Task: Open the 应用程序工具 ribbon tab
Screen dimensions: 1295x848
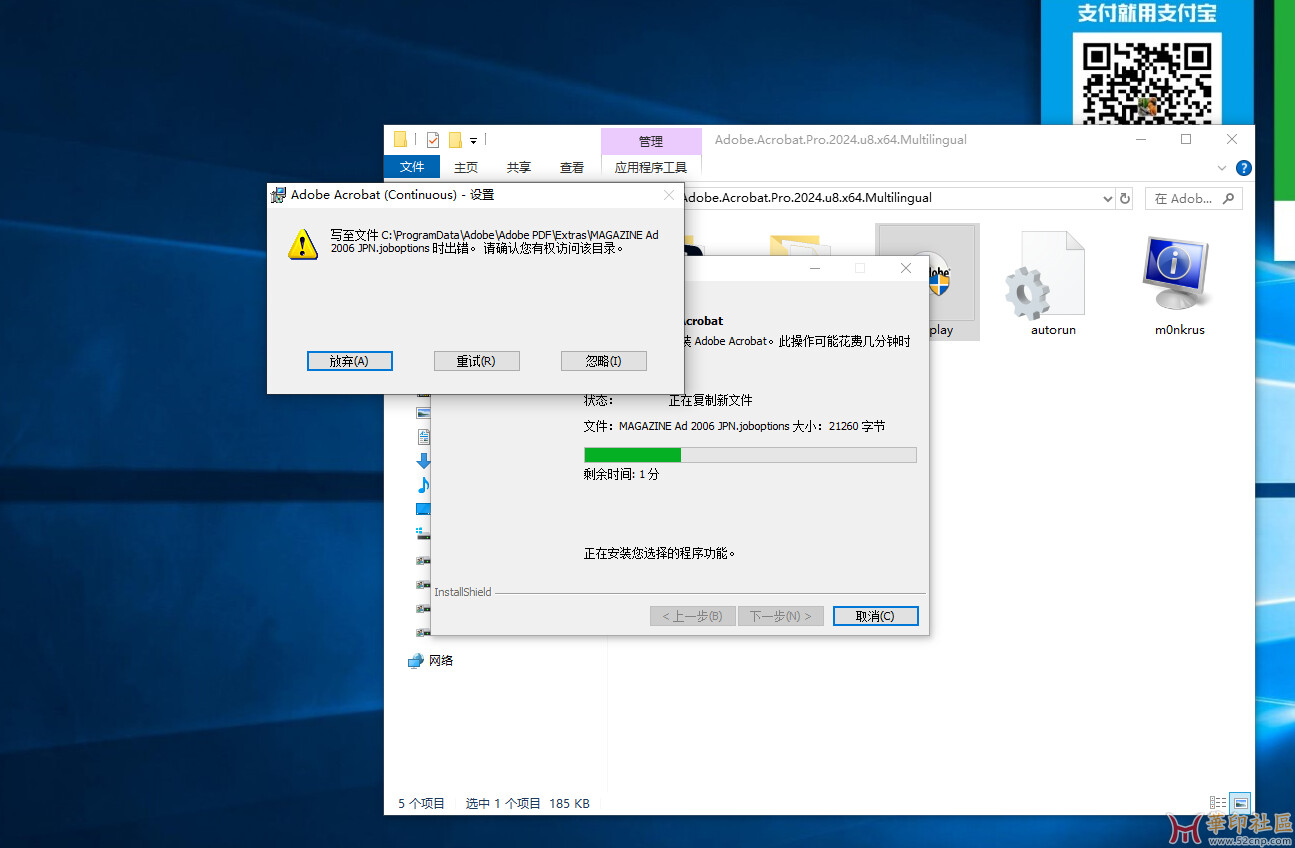Action: 651,167
